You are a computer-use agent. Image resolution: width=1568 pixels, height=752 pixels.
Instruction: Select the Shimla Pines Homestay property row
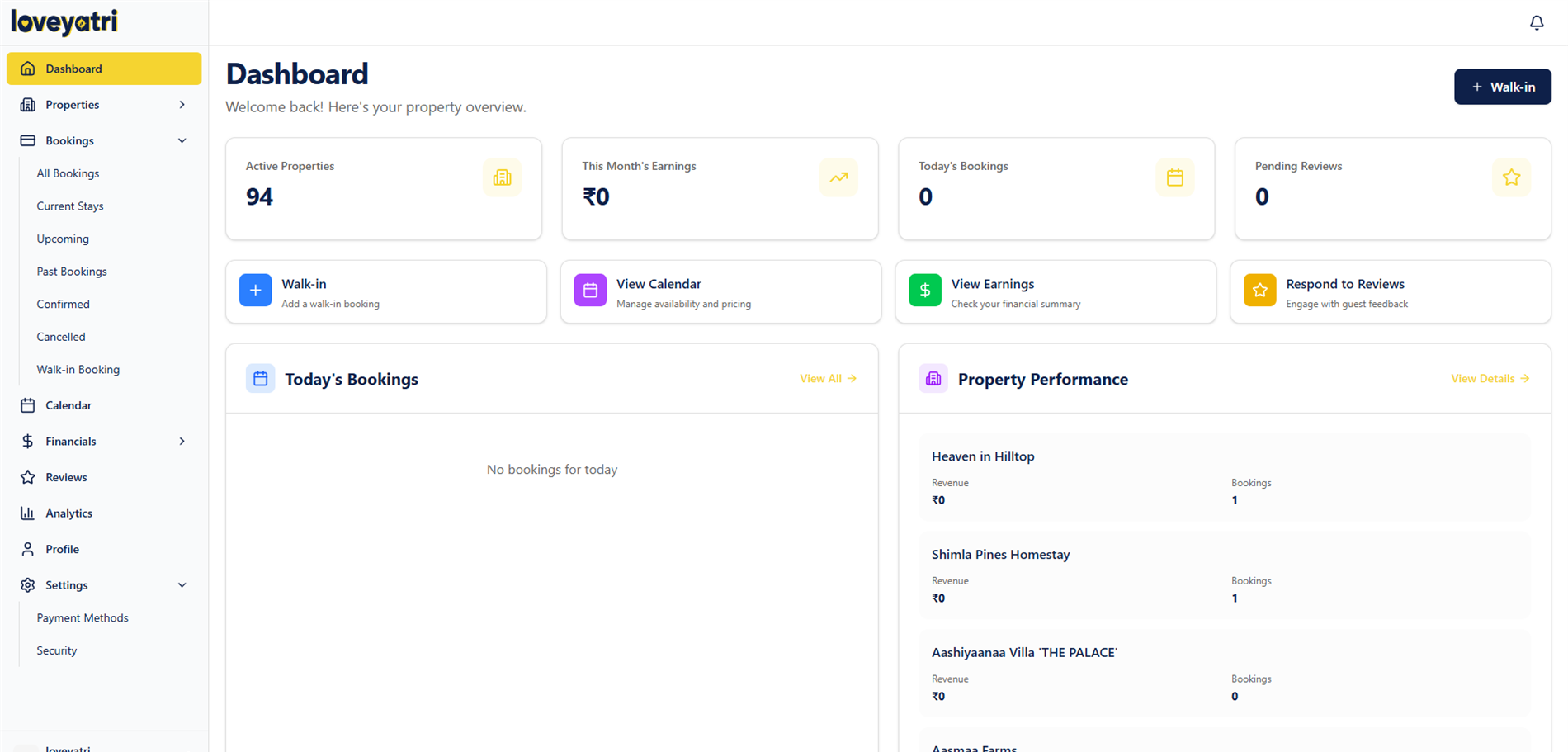[x=1225, y=576]
